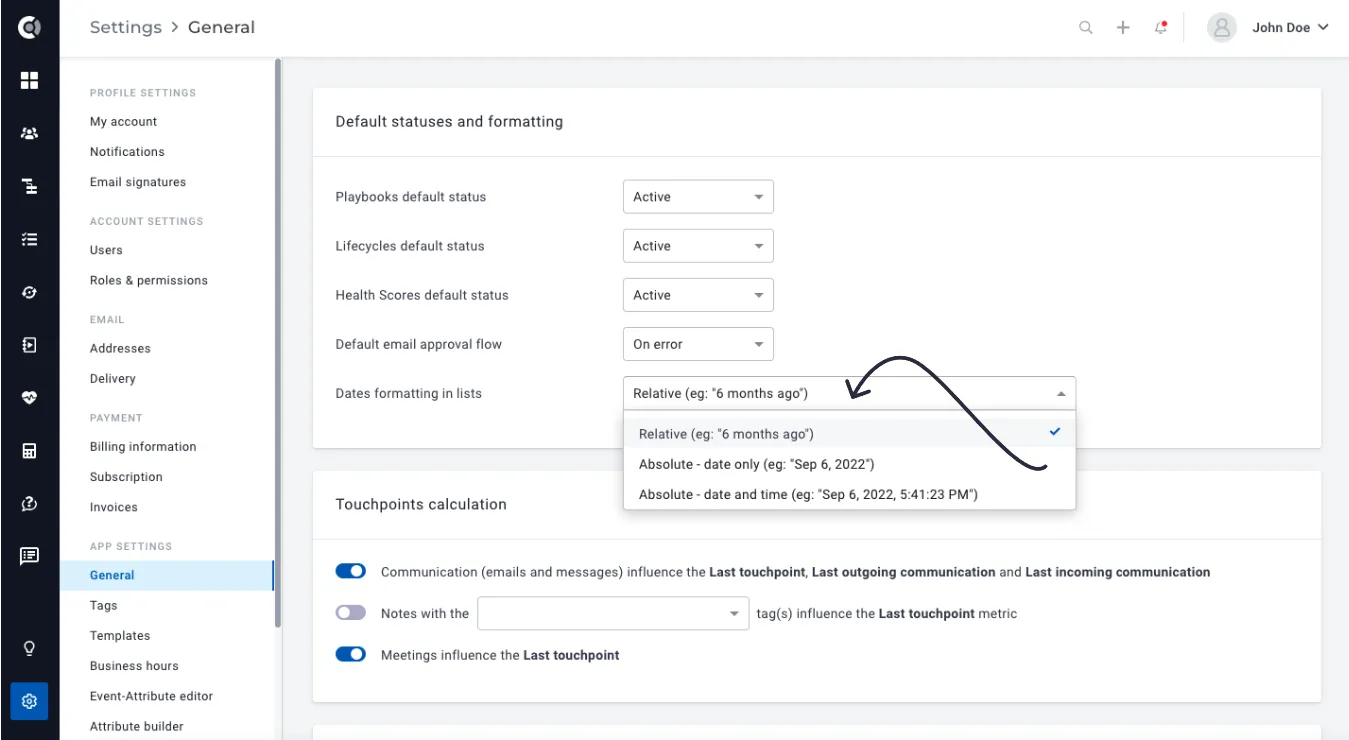
Task: Open the play-document icon in the left rail
Action: point(29,345)
